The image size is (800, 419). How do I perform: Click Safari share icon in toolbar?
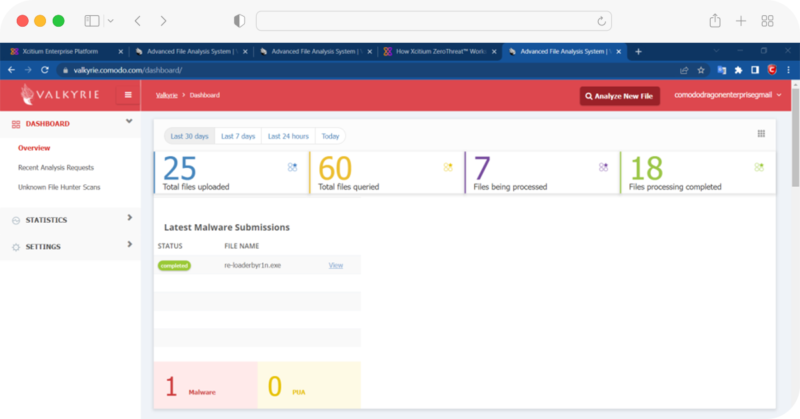715,21
